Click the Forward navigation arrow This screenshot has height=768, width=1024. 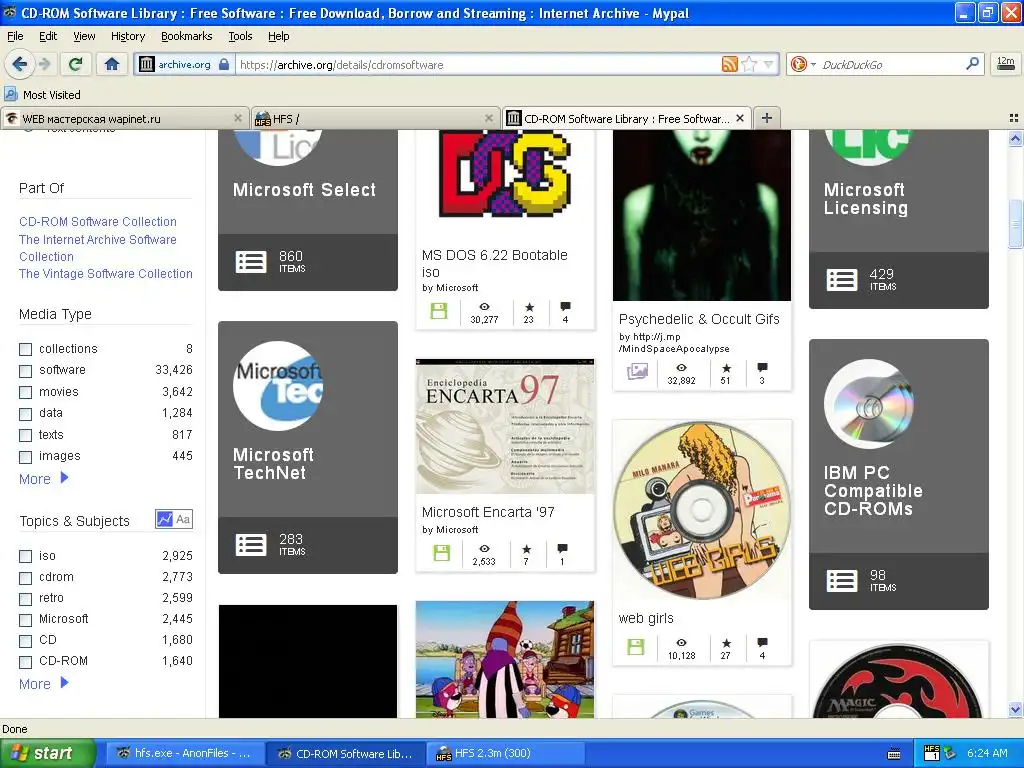pos(44,64)
